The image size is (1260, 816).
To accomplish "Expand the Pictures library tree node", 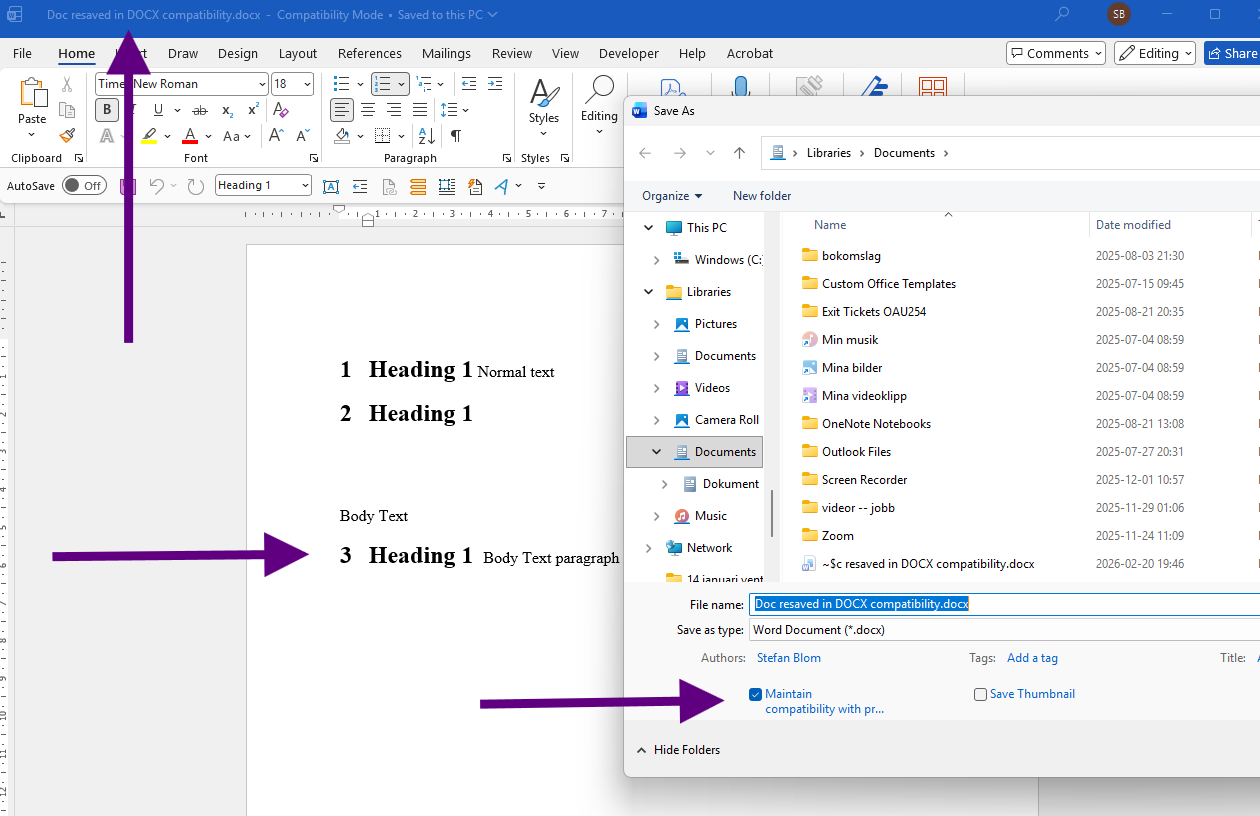I will (x=656, y=324).
